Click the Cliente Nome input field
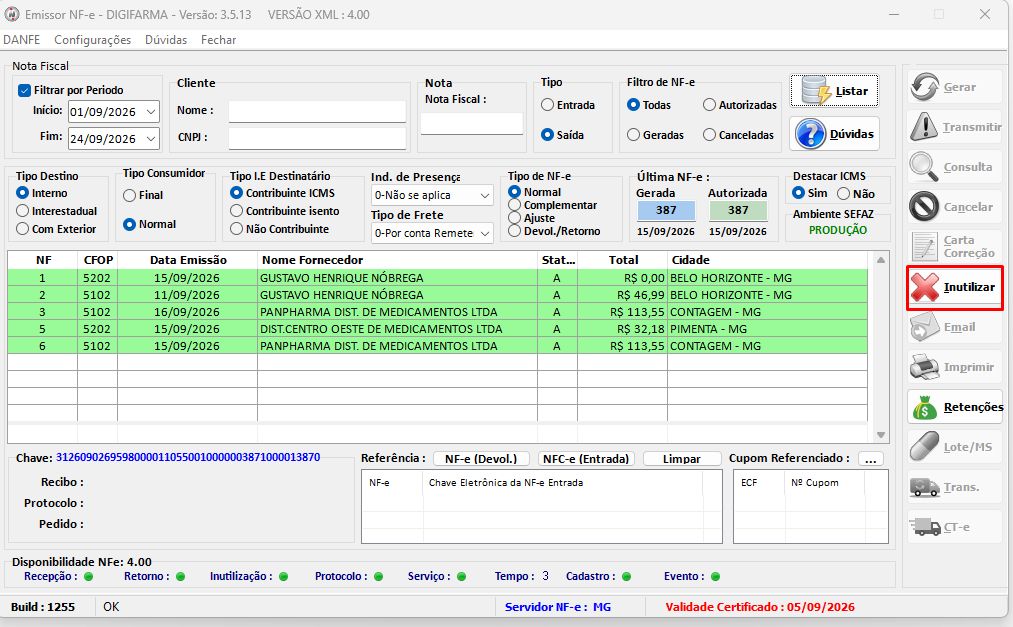The height and width of the screenshot is (627, 1013). coord(317,111)
